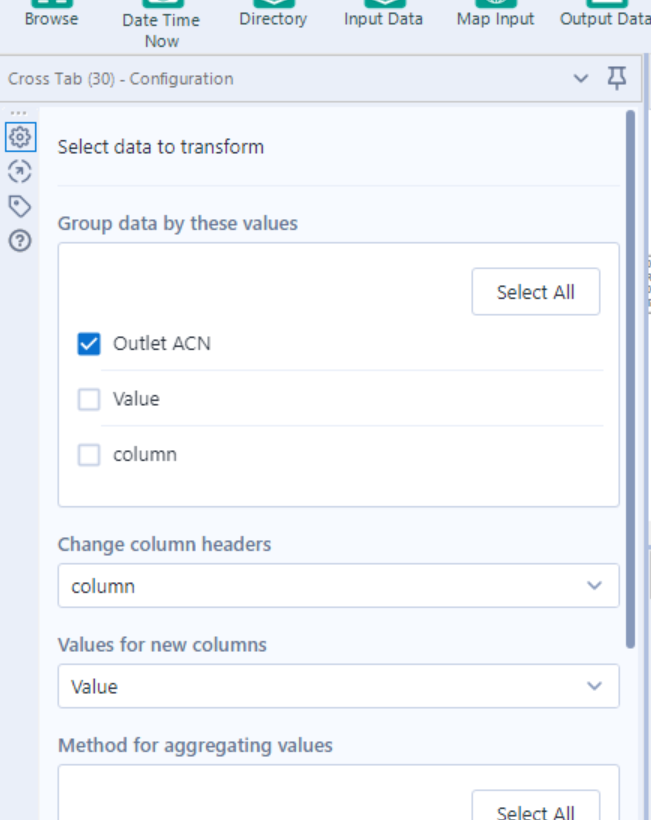Click Select All under aggregation methods
Image resolution: width=651 pixels, height=820 pixels.
click(x=536, y=810)
